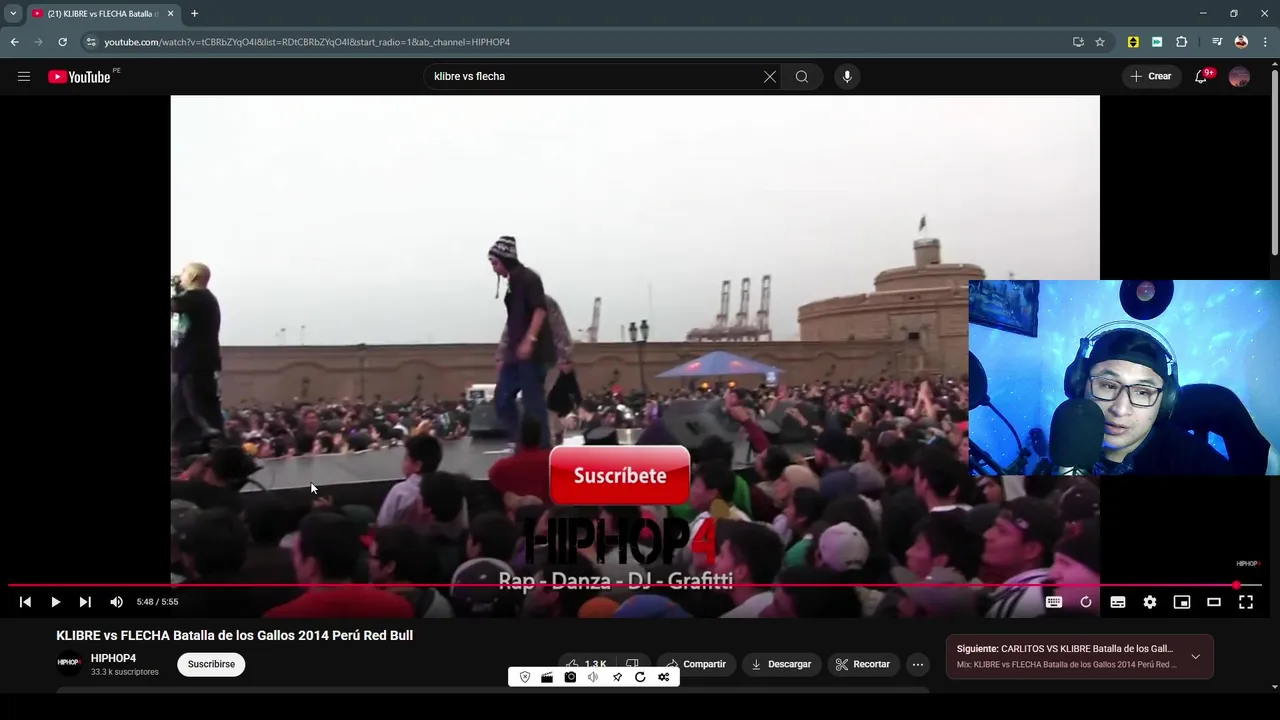The width and height of the screenshot is (1280, 720).
Task: Click the floating toolbar shield icon
Action: pos(525,677)
